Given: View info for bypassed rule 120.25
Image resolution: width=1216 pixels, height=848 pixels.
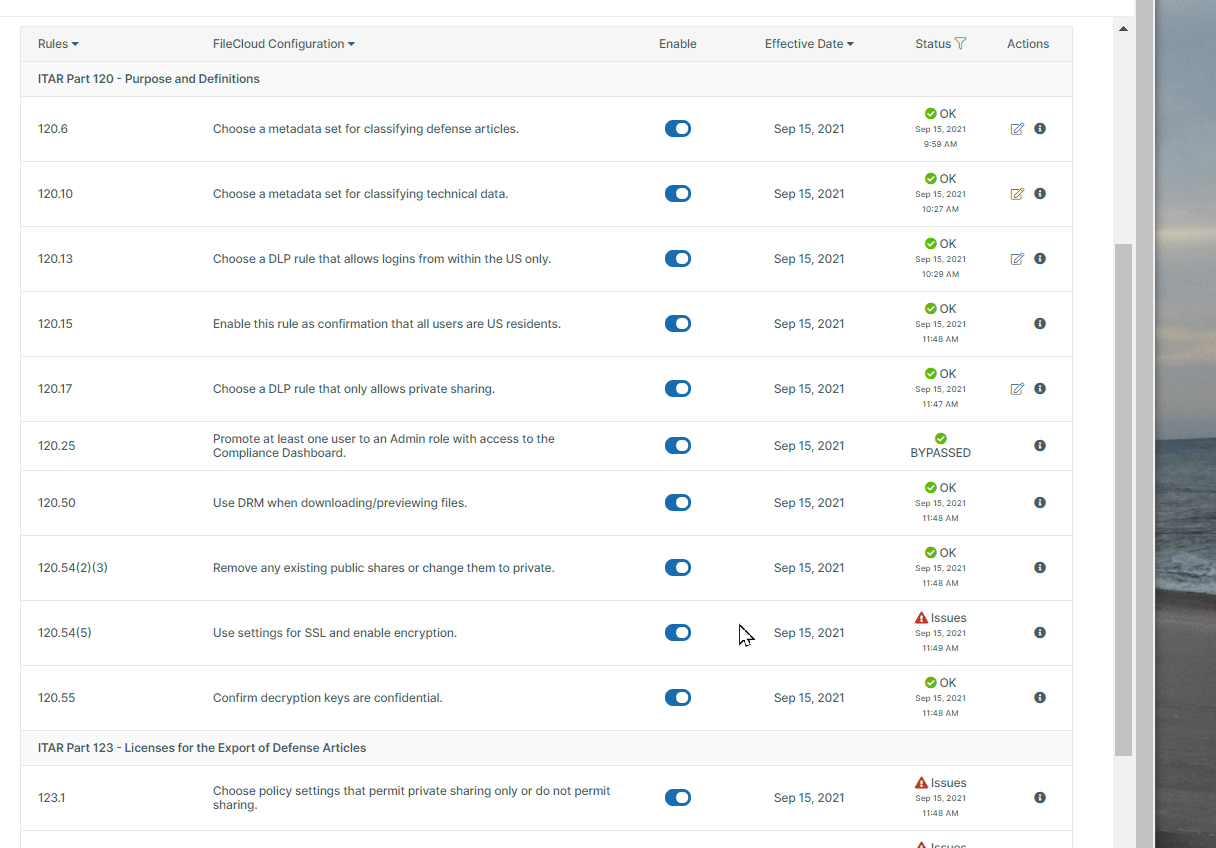Looking at the screenshot, I should pyautogui.click(x=1040, y=446).
